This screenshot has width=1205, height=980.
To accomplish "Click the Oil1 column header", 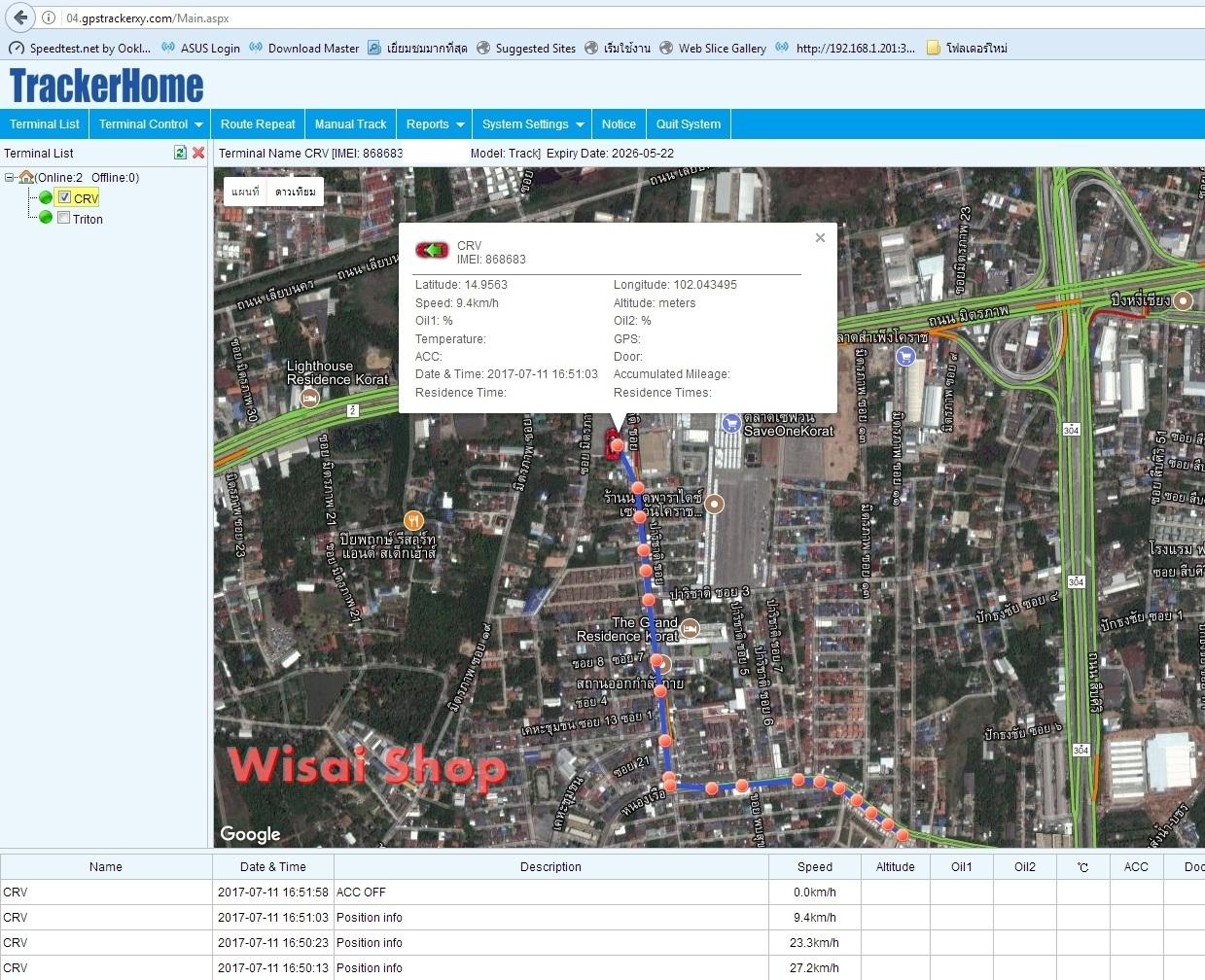I will (962, 867).
